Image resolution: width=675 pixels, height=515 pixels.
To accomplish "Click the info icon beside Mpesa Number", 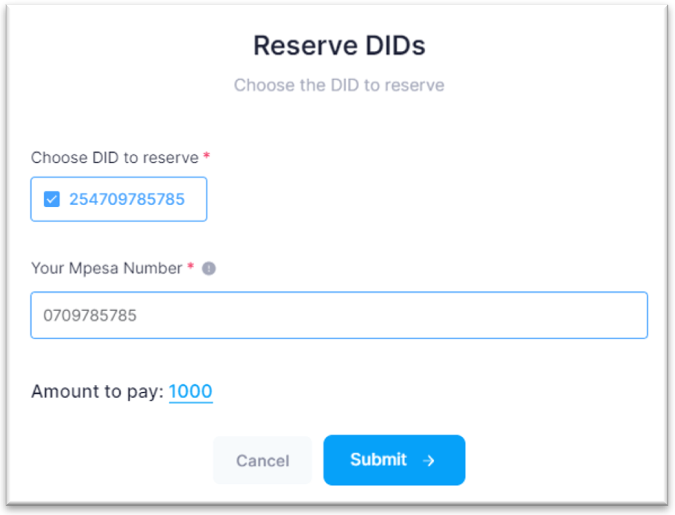I will click(x=209, y=269).
